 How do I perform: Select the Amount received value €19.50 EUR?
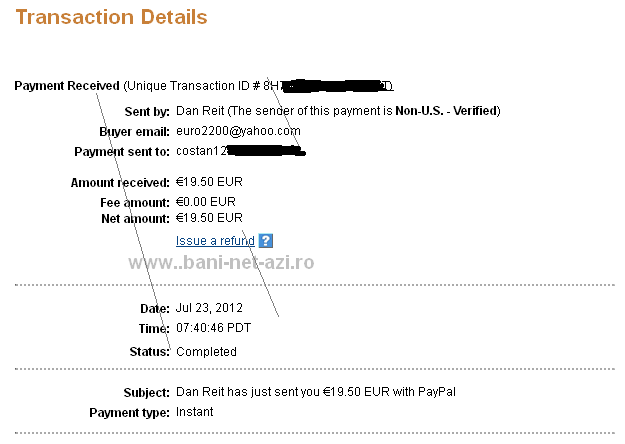[209, 182]
